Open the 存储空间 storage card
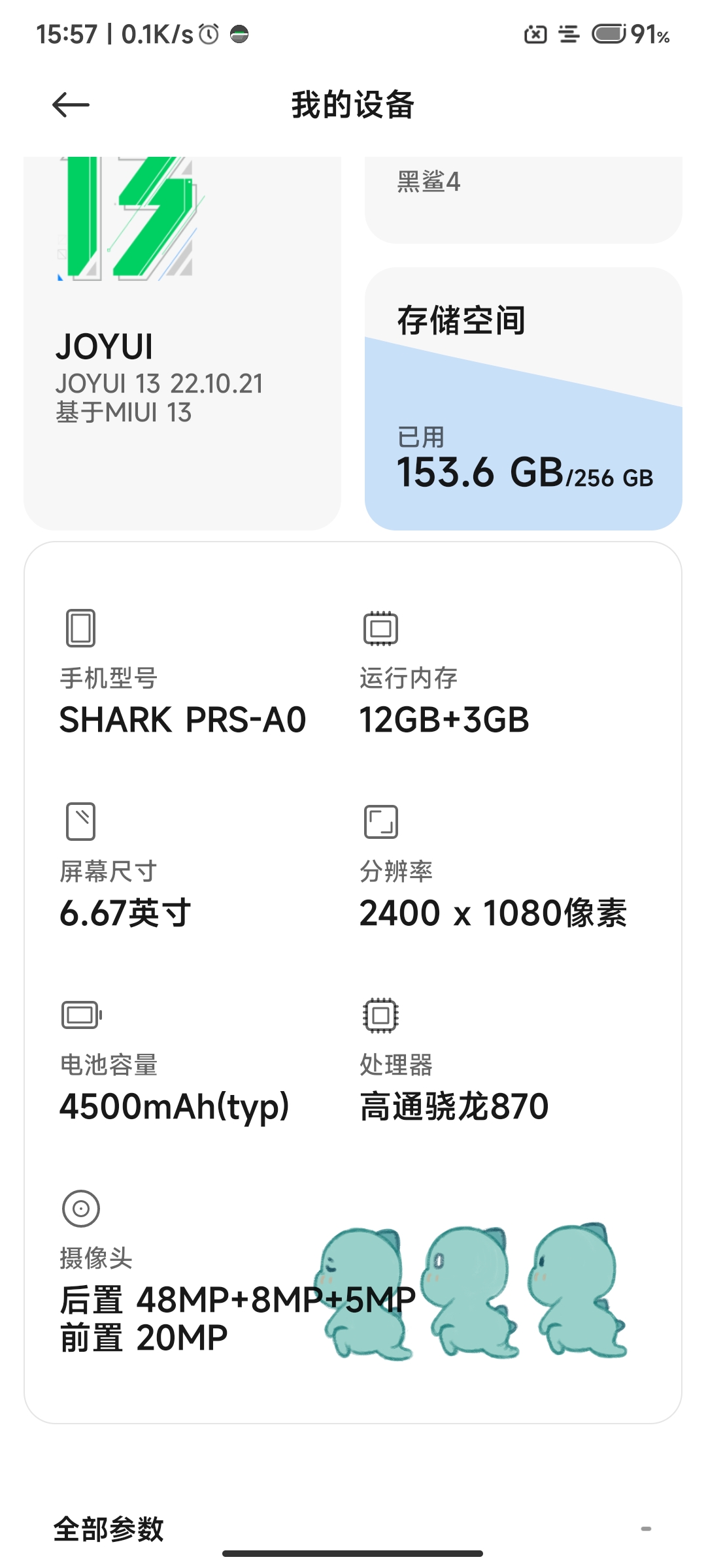Screen dimensions: 706x1568 [x=524, y=399]
